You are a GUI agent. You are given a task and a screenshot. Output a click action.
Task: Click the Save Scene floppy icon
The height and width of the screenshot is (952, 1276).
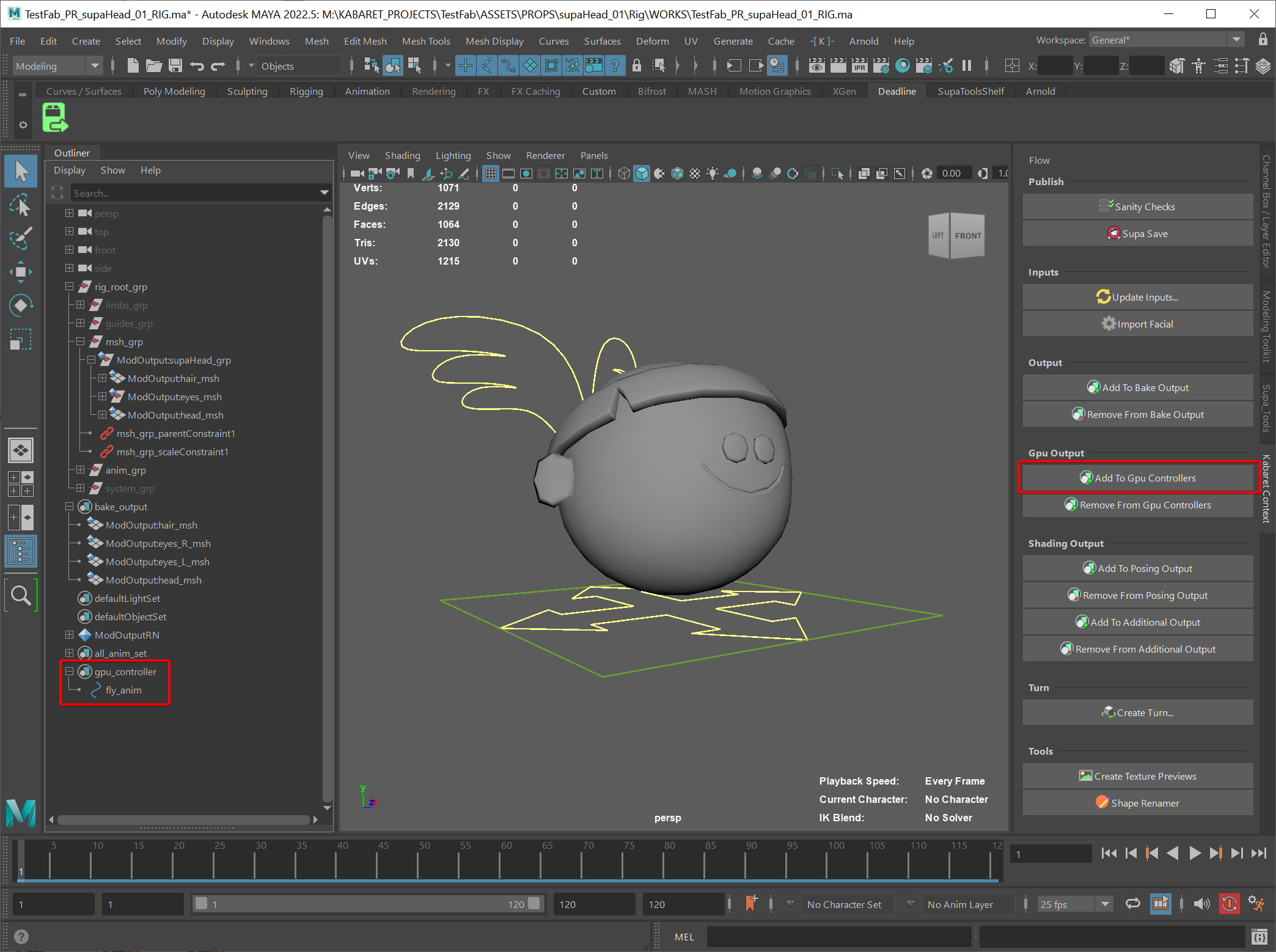pyautogui.click(x=175, y=65)
